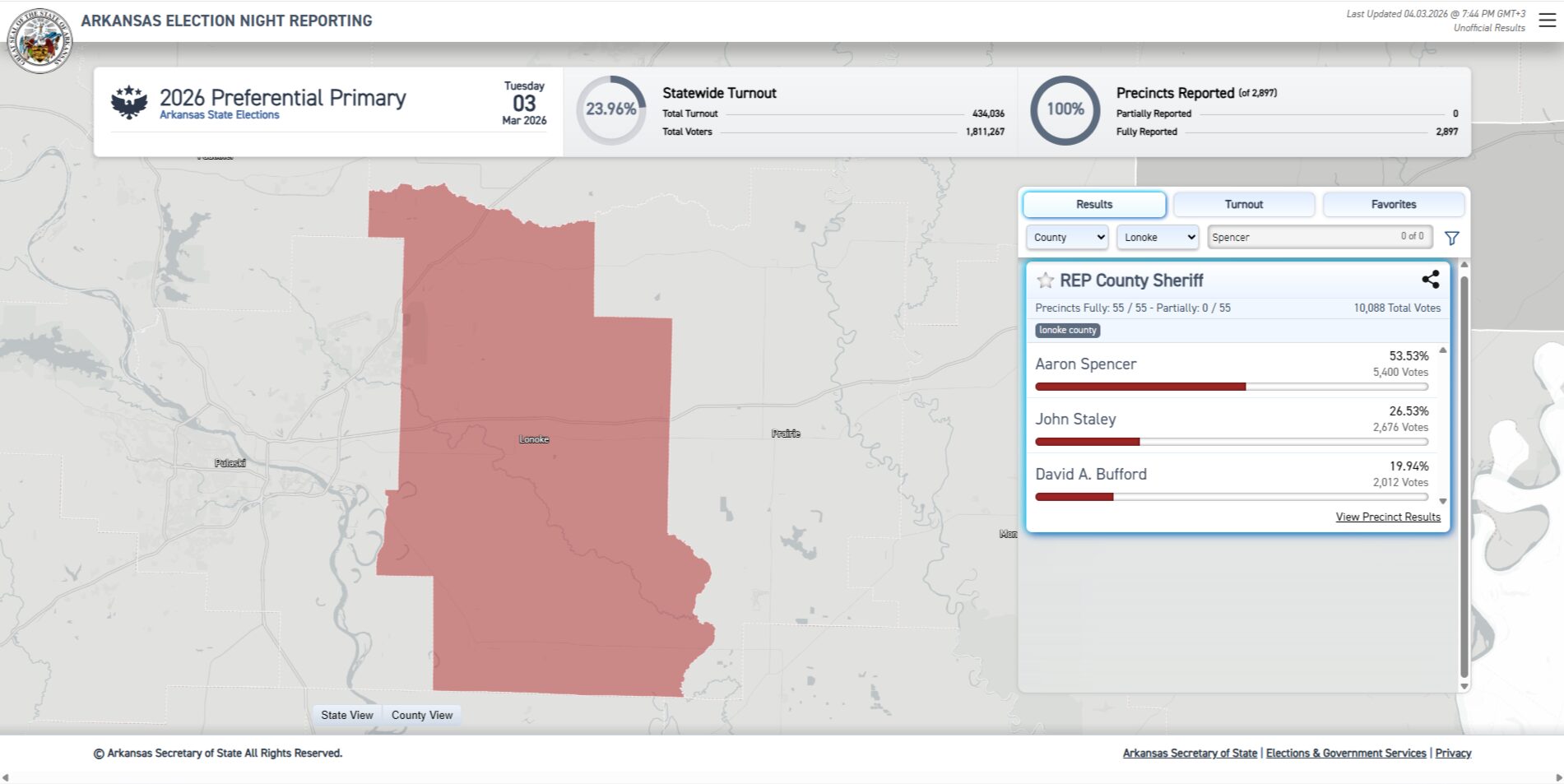
Task: Select the Favorites tab
Action: coord(1393,204)
